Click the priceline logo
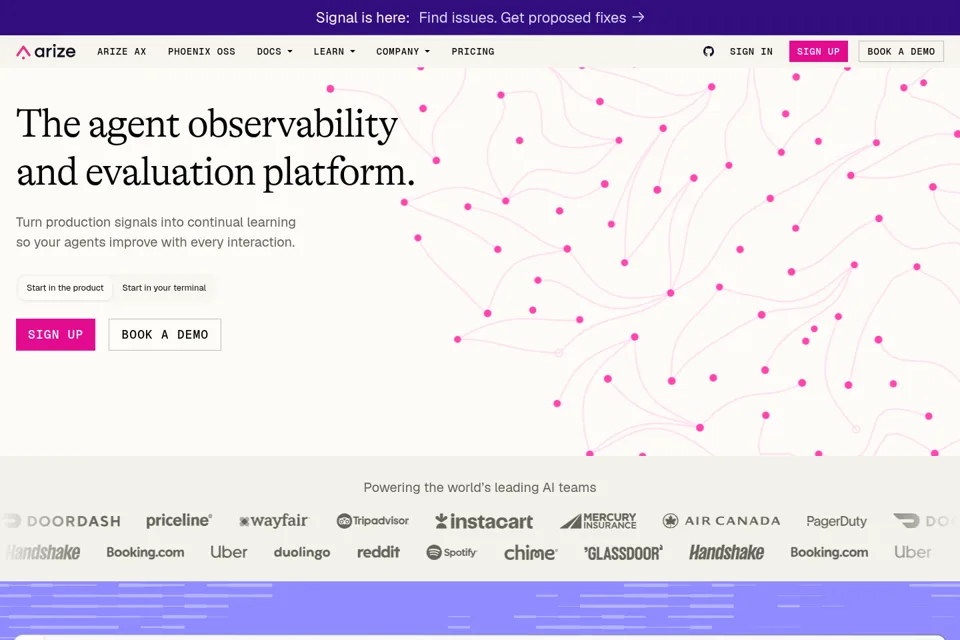The width and height of the screenshot is (960, 640). [x=179, y=521]
